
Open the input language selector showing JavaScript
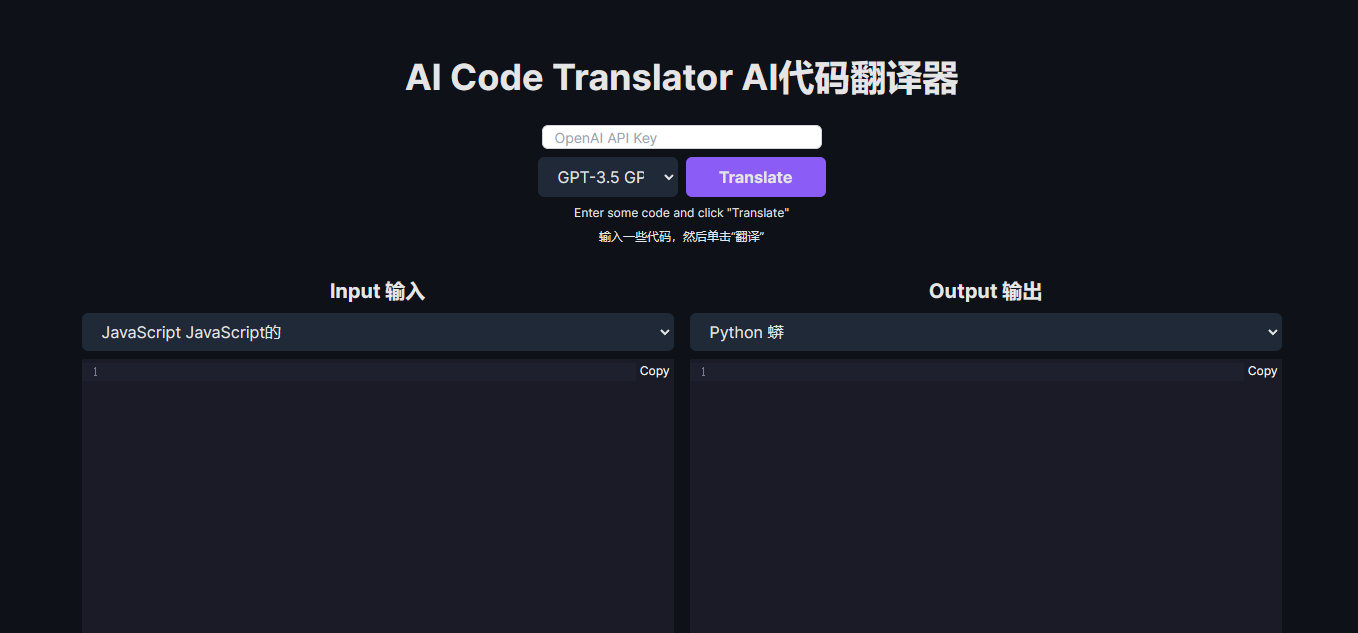pyautogui.click(x=378, y=331)
